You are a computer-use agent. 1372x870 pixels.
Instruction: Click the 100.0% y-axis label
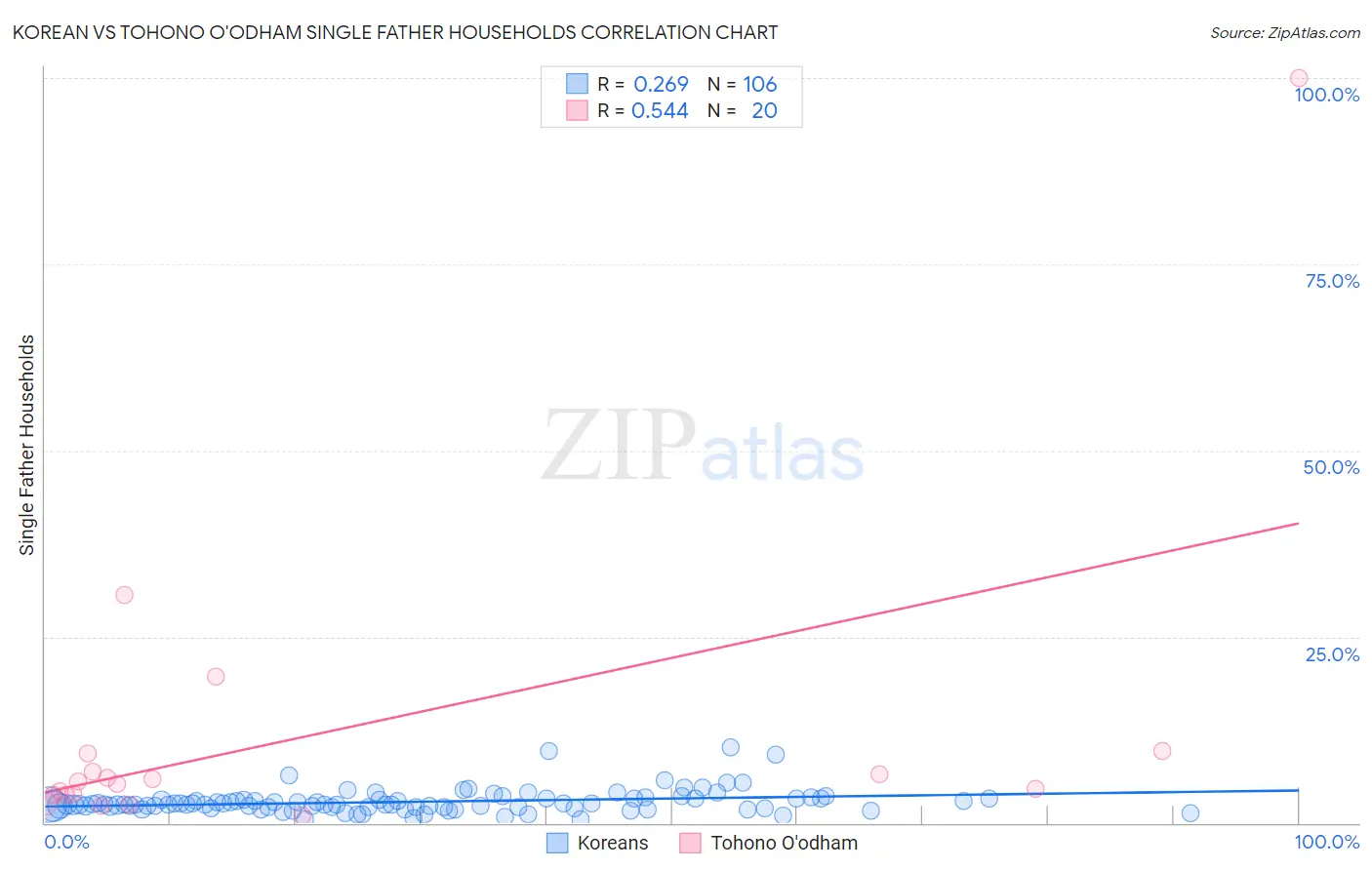click(x=1327, y=95)
